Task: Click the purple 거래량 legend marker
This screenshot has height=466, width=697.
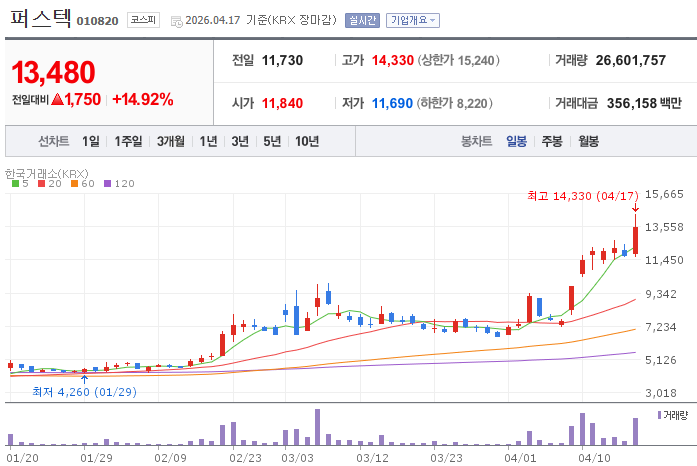Action: [659, 415]
